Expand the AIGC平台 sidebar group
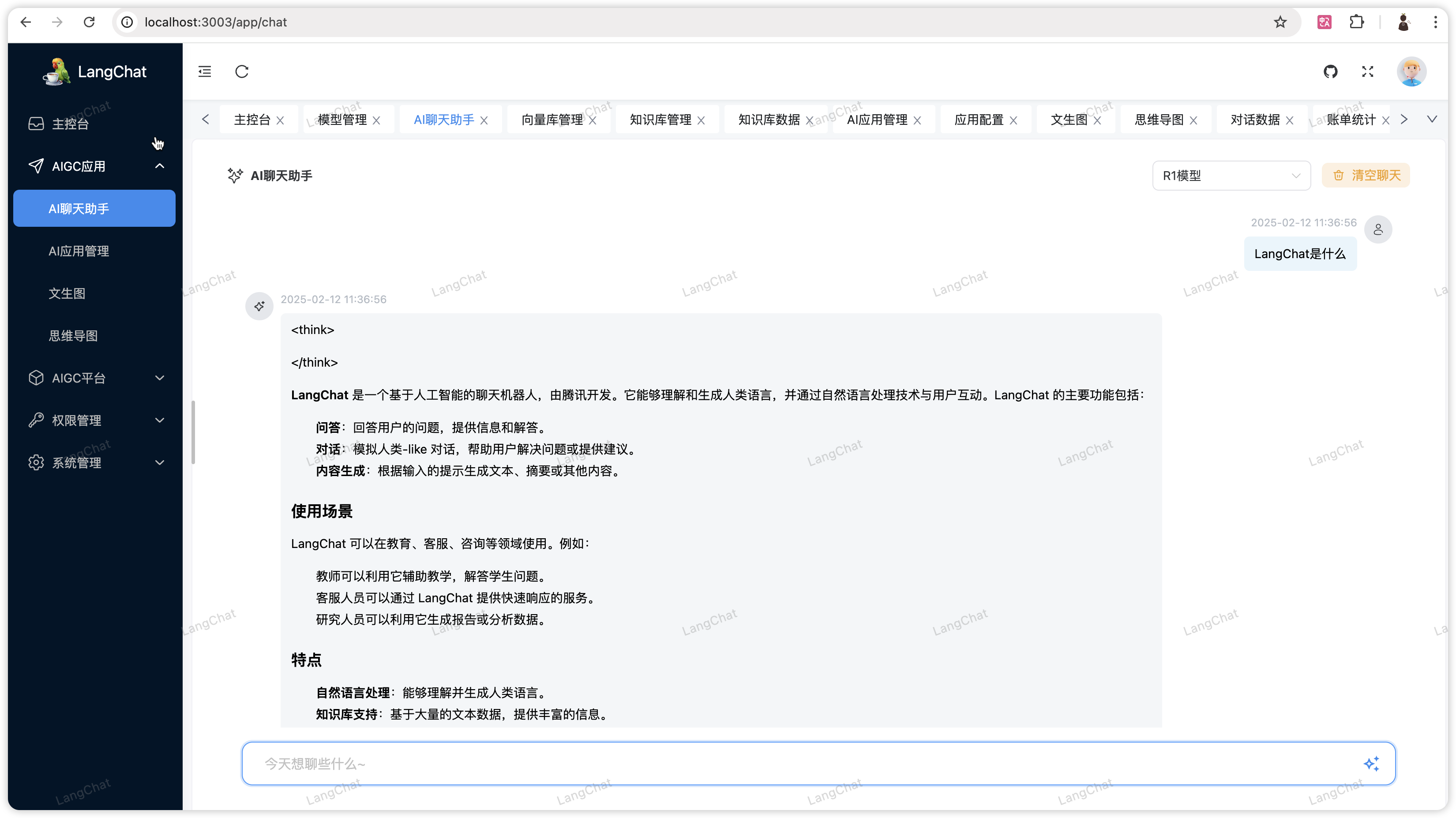Screen dimensions: 1456x818 point(94,378)
